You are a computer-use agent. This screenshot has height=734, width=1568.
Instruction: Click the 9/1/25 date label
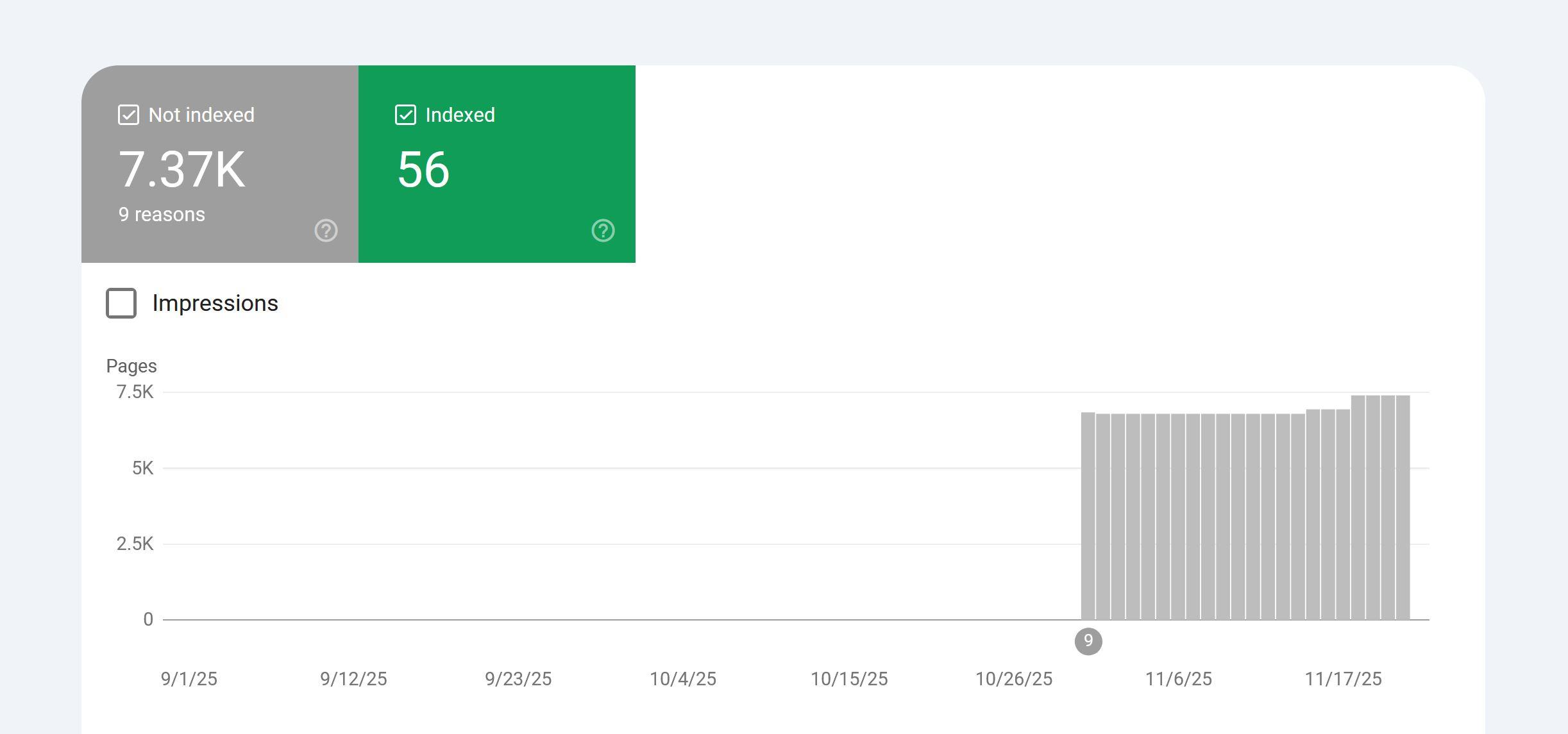189,679
